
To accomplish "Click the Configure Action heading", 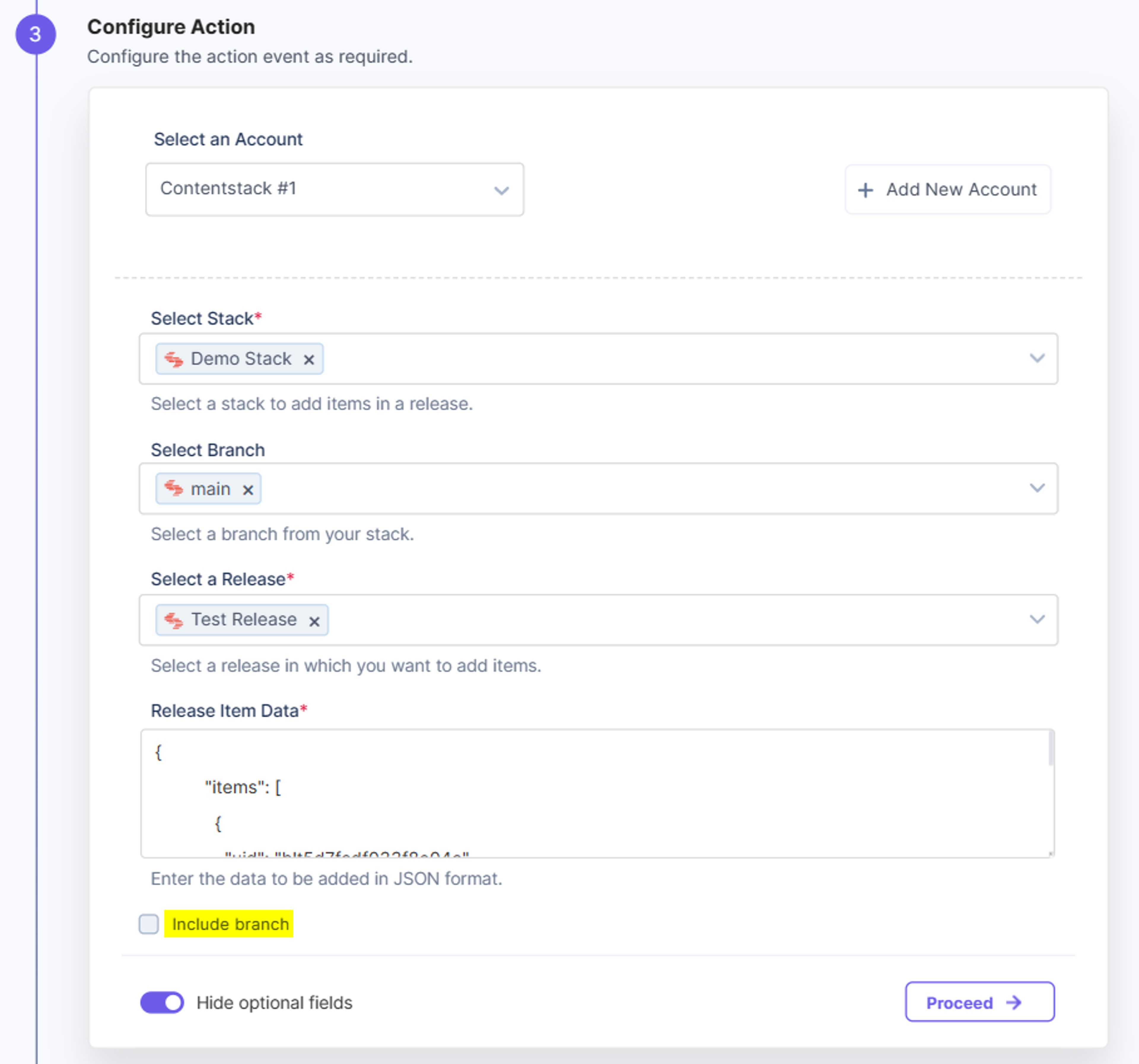I will (171, 27).
